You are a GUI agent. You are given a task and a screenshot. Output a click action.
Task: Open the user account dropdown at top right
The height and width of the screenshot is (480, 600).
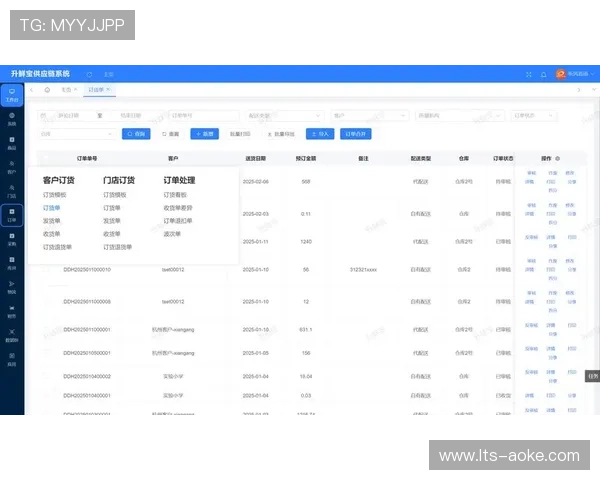(x=574, y=74)
